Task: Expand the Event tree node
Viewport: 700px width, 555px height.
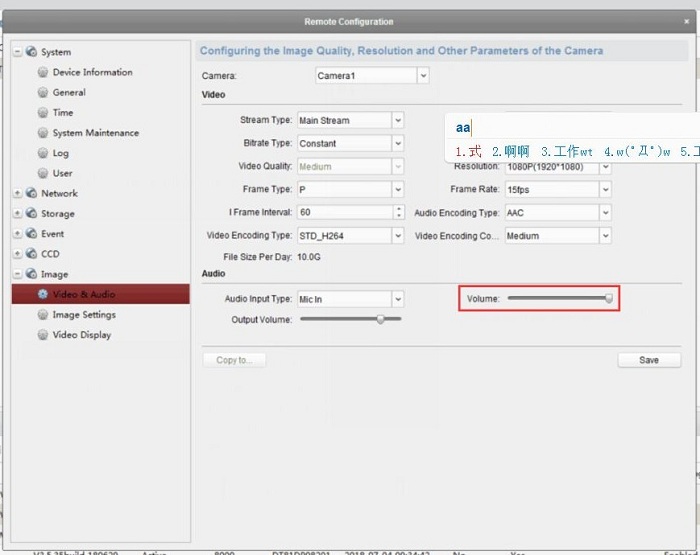Action: (x=17, y=234)
